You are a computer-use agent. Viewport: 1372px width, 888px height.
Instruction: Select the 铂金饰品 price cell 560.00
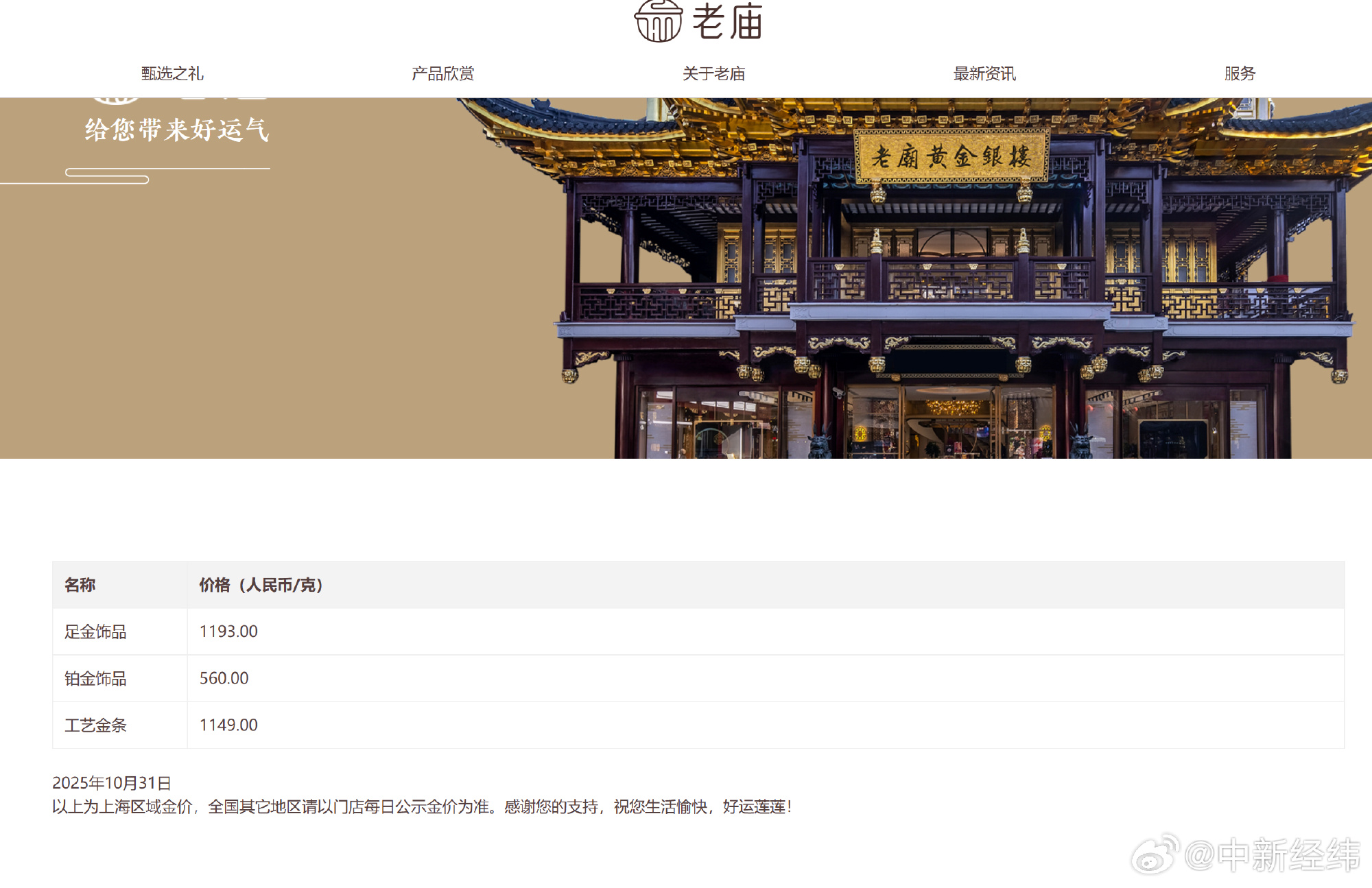(224, 678)
